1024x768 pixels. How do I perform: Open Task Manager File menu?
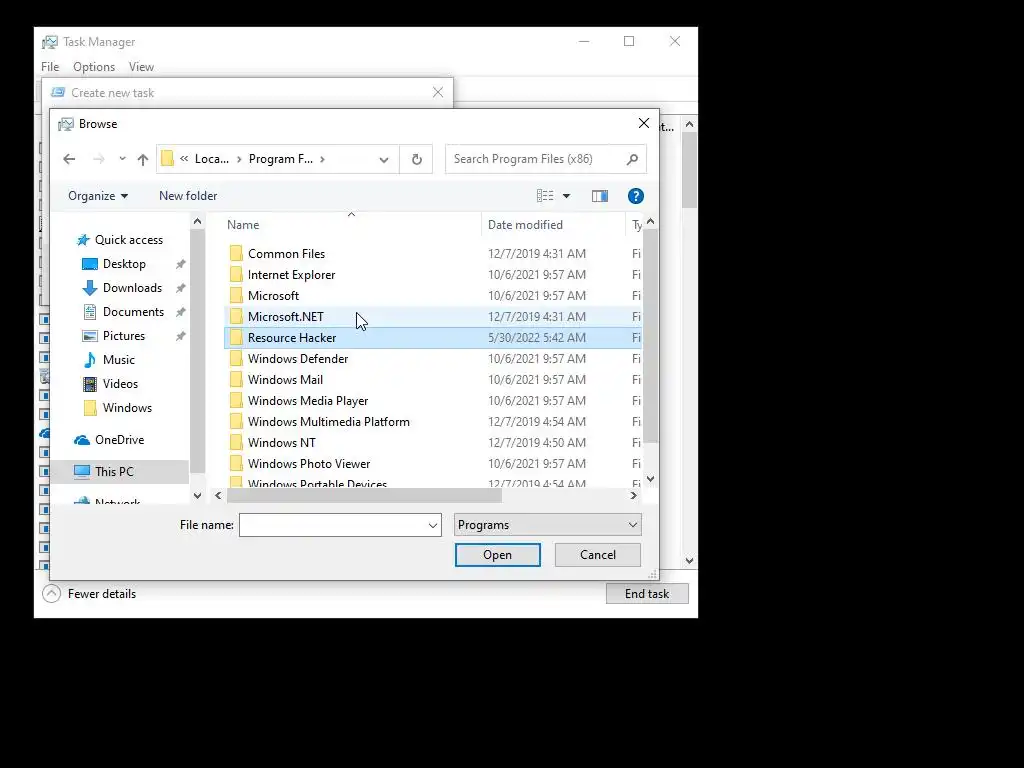pos(50,67)
